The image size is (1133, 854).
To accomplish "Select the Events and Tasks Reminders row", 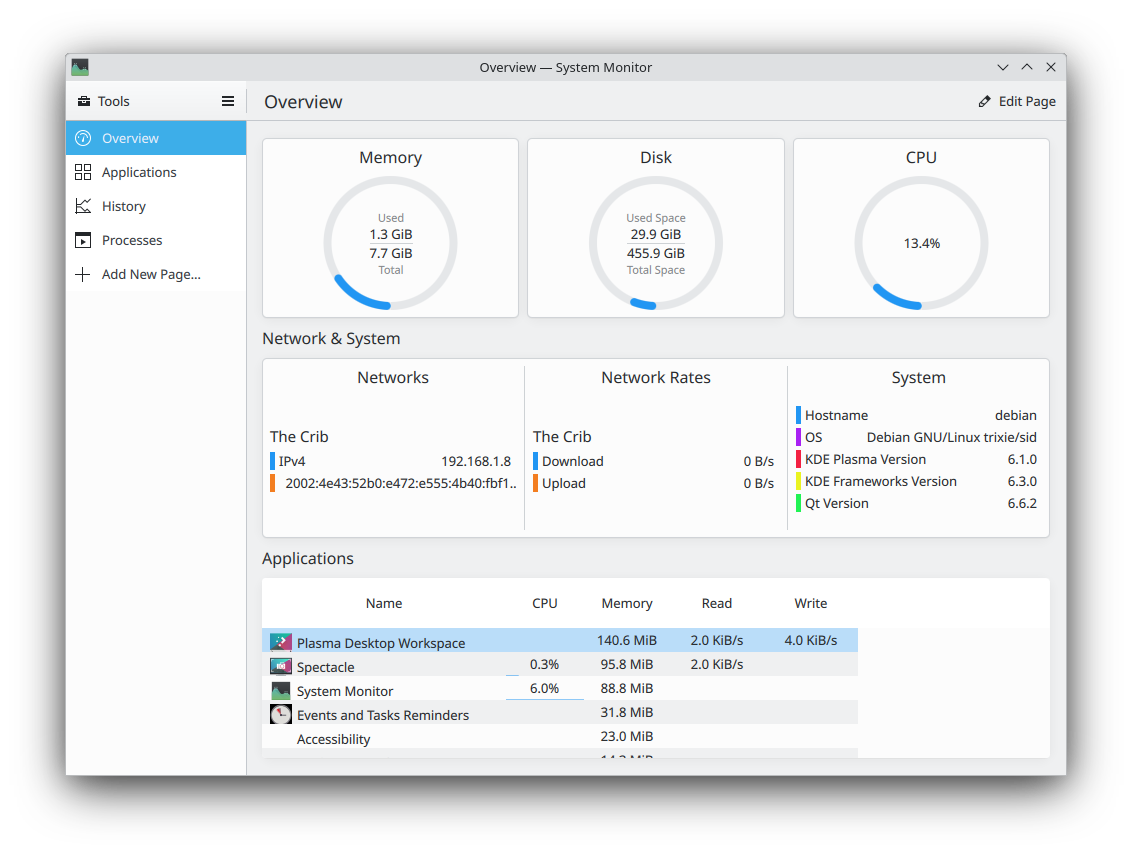I will 560,712.
